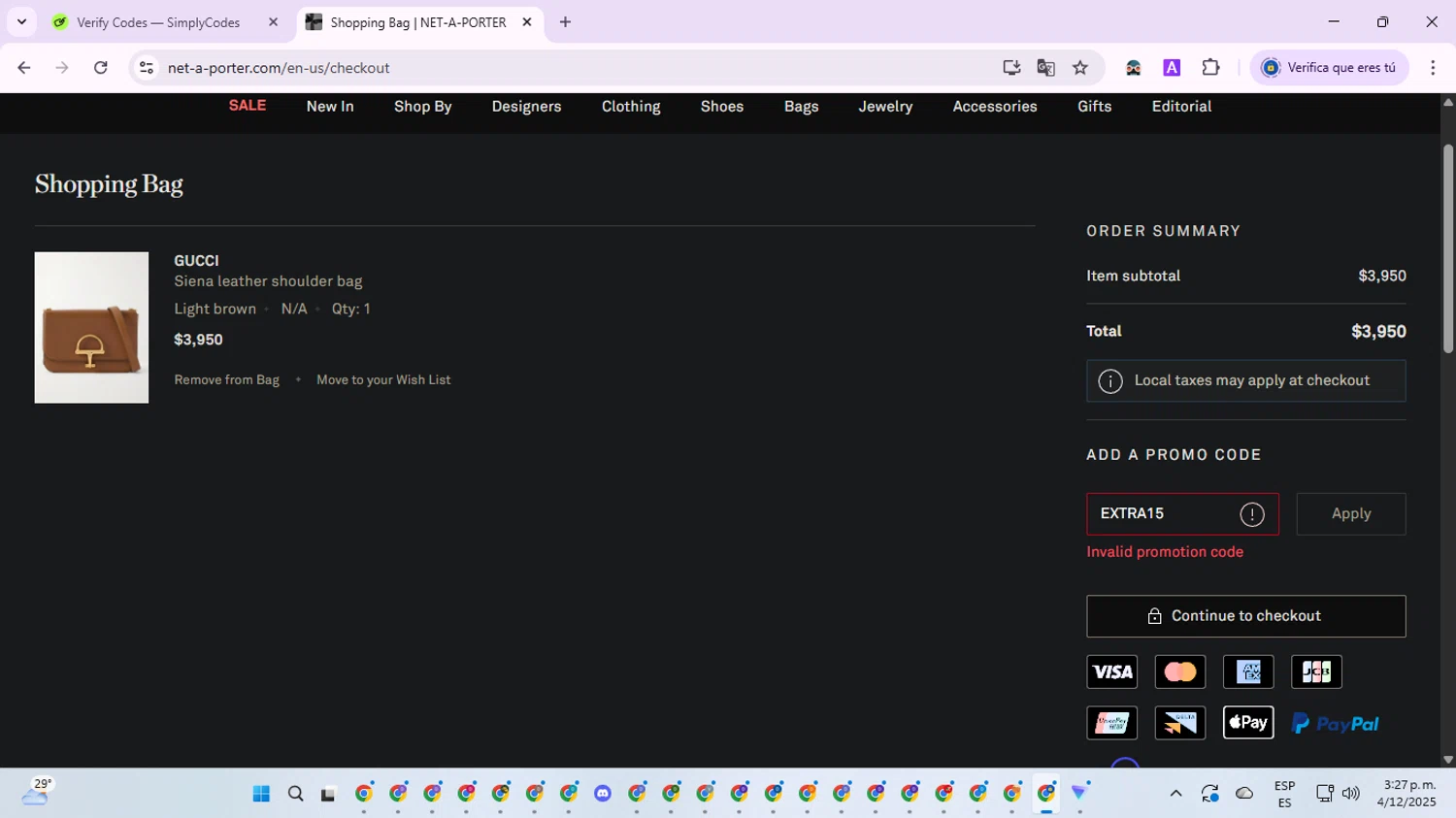View site information icon in address bar
Viewport: 1456px width, 818px height.
[x=147, y=68]
